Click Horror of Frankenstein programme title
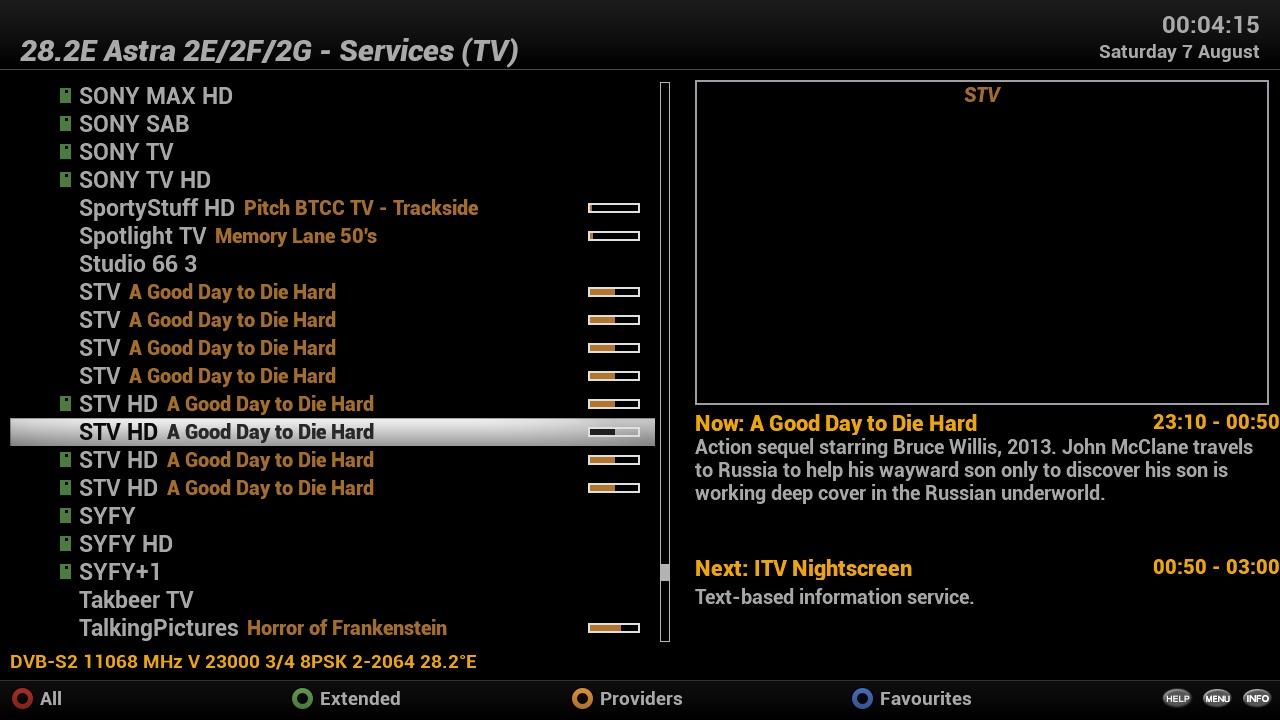The width and height of the screenshot is (1280, 720). pyautogui.click(x=347, y=628)
